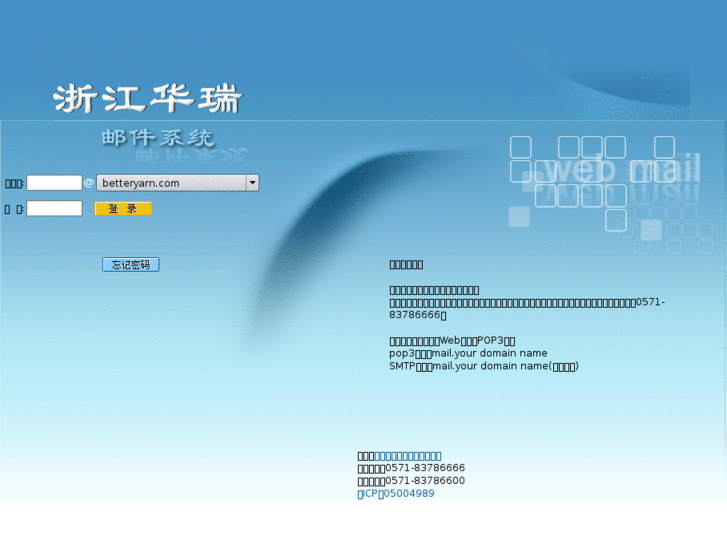Open the blue company link in footer
The height and width of the screenshot is (545, 727).
pos(408,456)
